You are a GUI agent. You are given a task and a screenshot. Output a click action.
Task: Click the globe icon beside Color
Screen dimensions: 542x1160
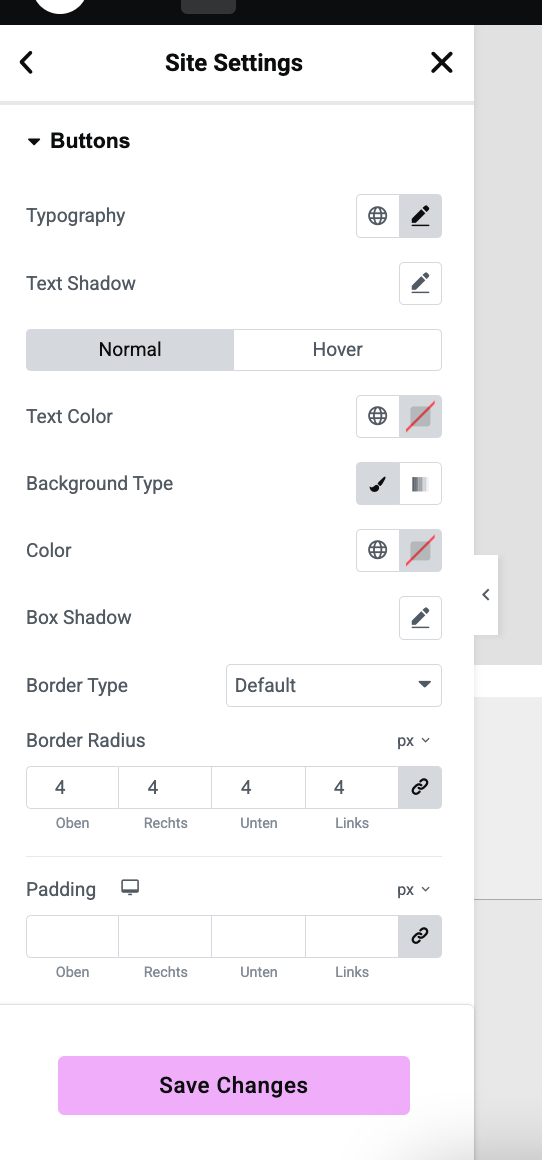[378, 550]
